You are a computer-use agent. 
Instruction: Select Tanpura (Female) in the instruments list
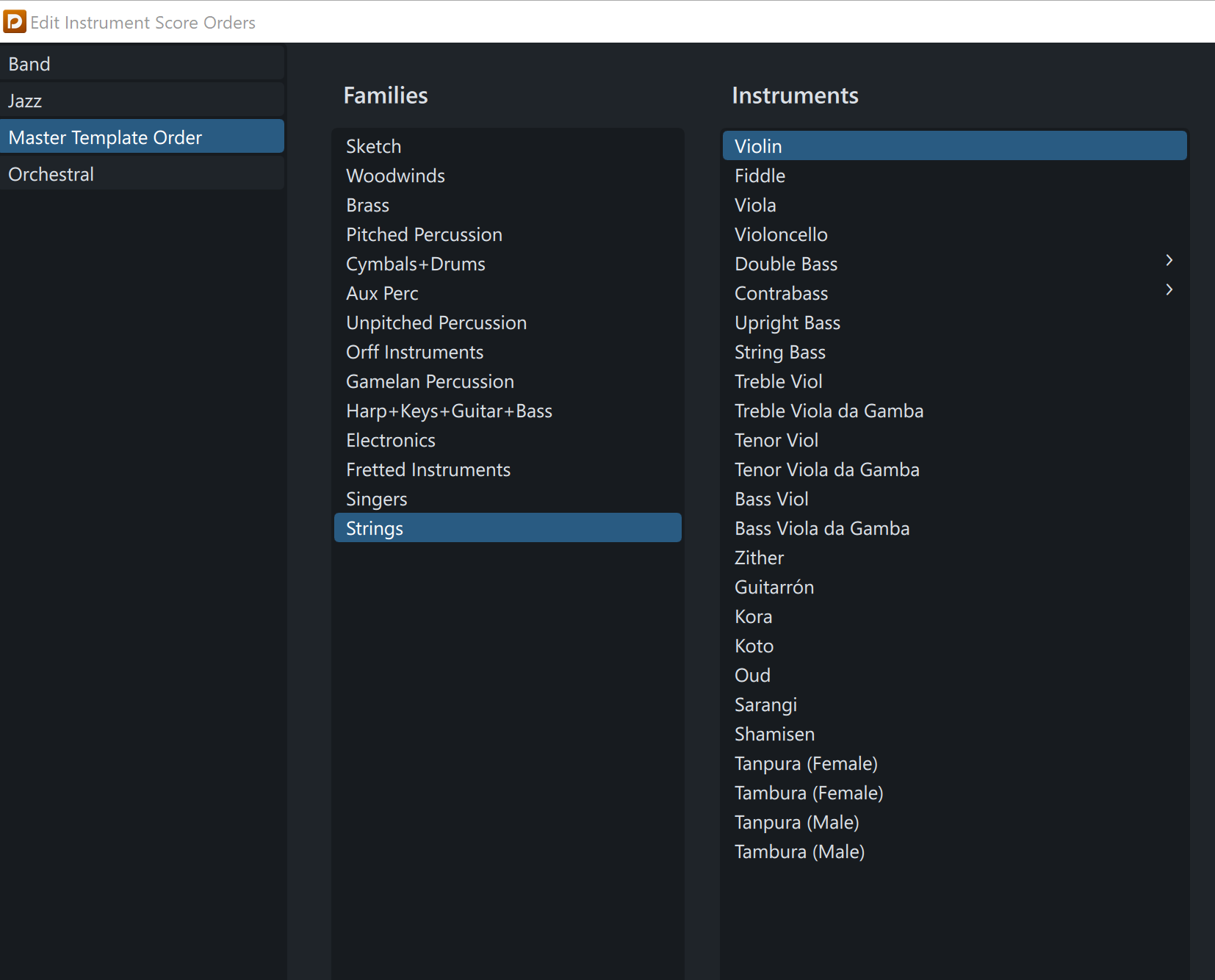pyautogui.click(x=806, y=763)
